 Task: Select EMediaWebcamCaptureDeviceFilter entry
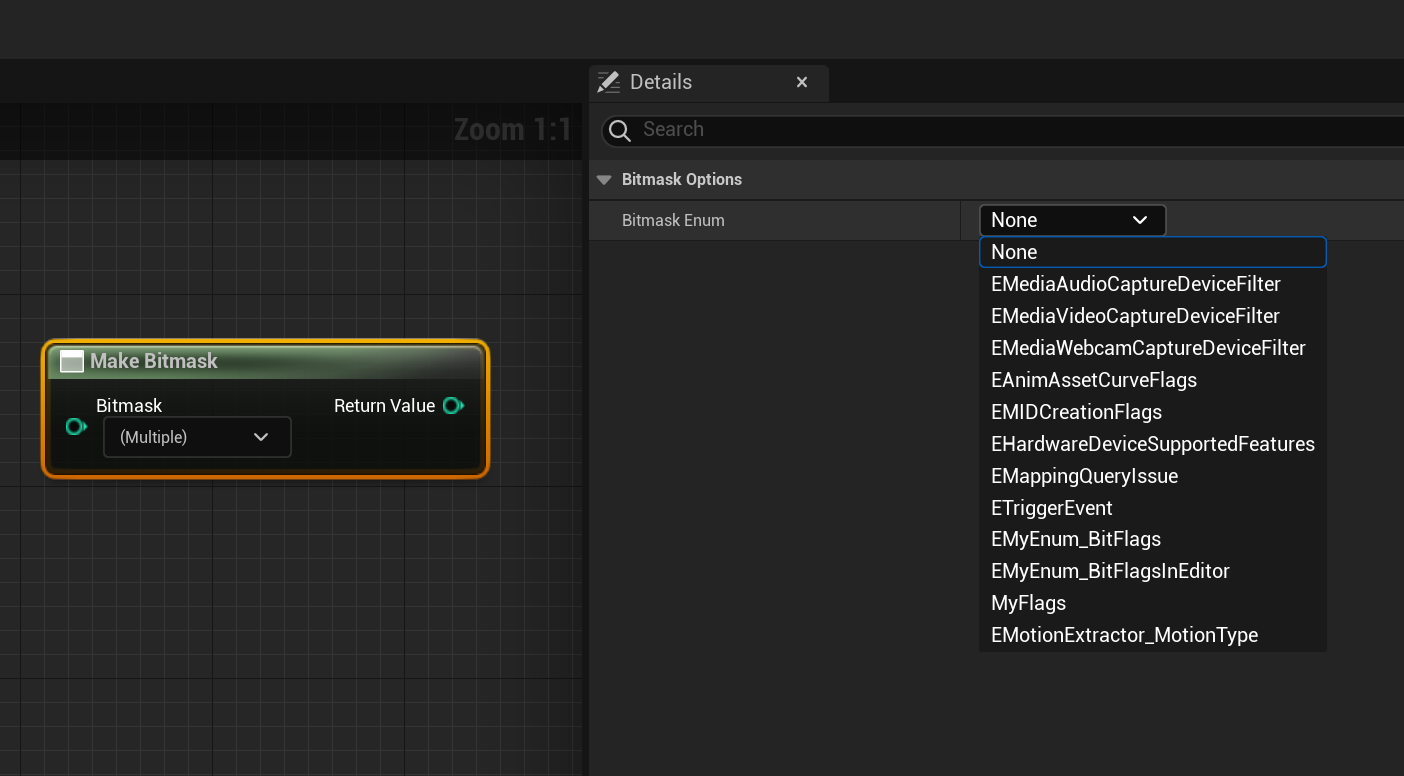pos(1147,348)
